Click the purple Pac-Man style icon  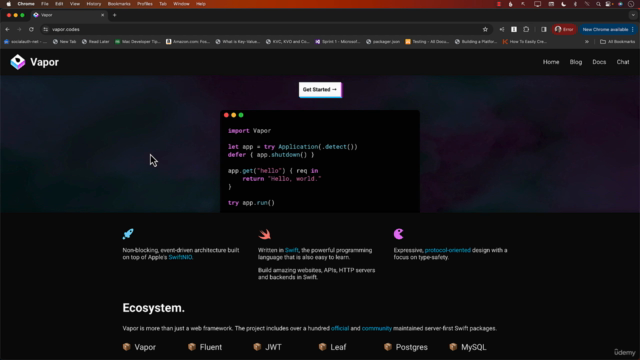(x=398, y=234)
